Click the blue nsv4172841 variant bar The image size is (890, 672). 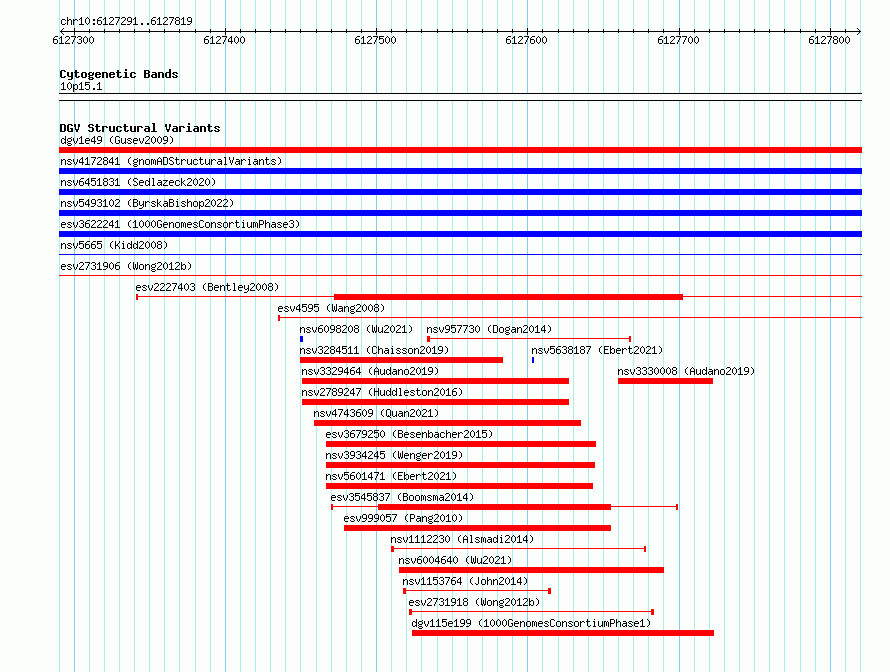pos(460,171)
